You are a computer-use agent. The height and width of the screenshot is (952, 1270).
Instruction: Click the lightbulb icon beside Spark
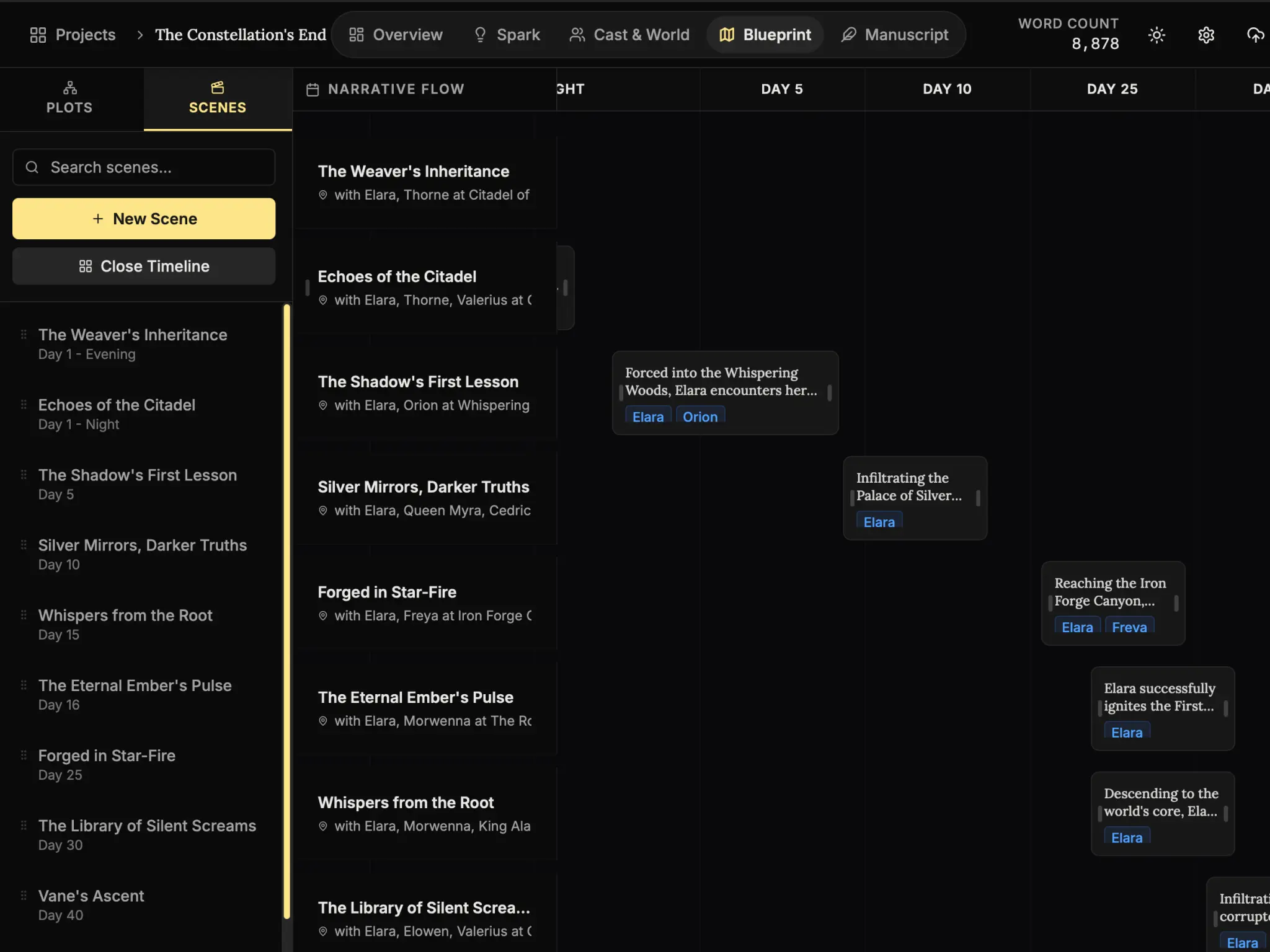pos(480,35)
